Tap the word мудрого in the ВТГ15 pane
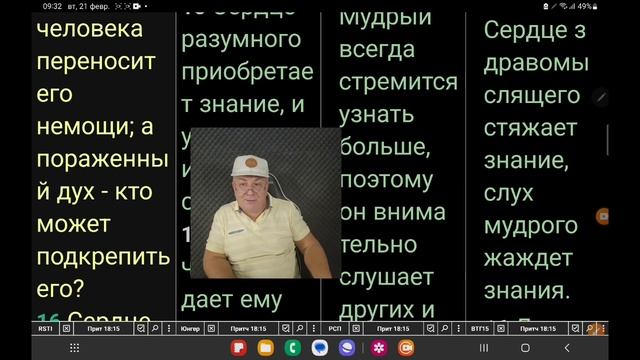 coord(531,226)
